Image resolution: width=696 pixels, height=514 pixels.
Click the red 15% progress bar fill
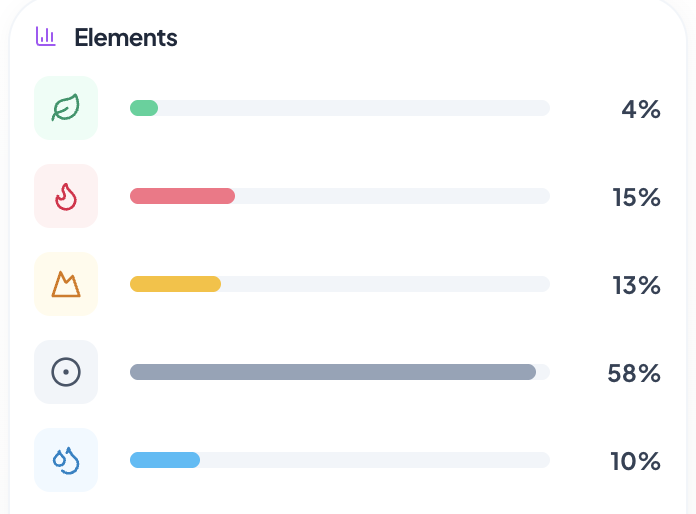[182, 196]
